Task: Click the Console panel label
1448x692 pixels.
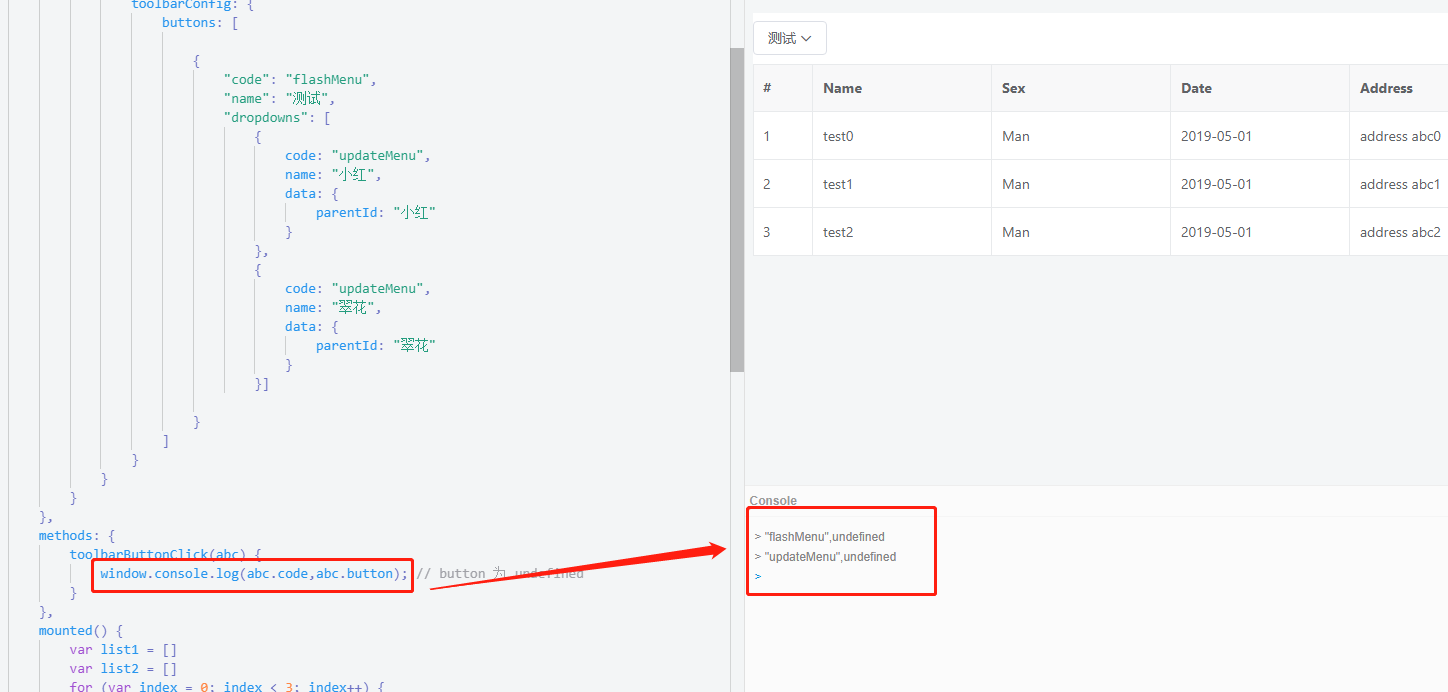Action: [771, 500]
